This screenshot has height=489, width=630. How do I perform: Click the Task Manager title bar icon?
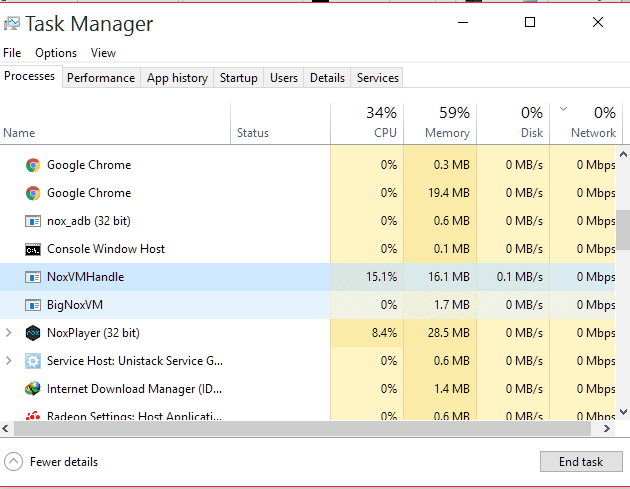tap(12, 24)
